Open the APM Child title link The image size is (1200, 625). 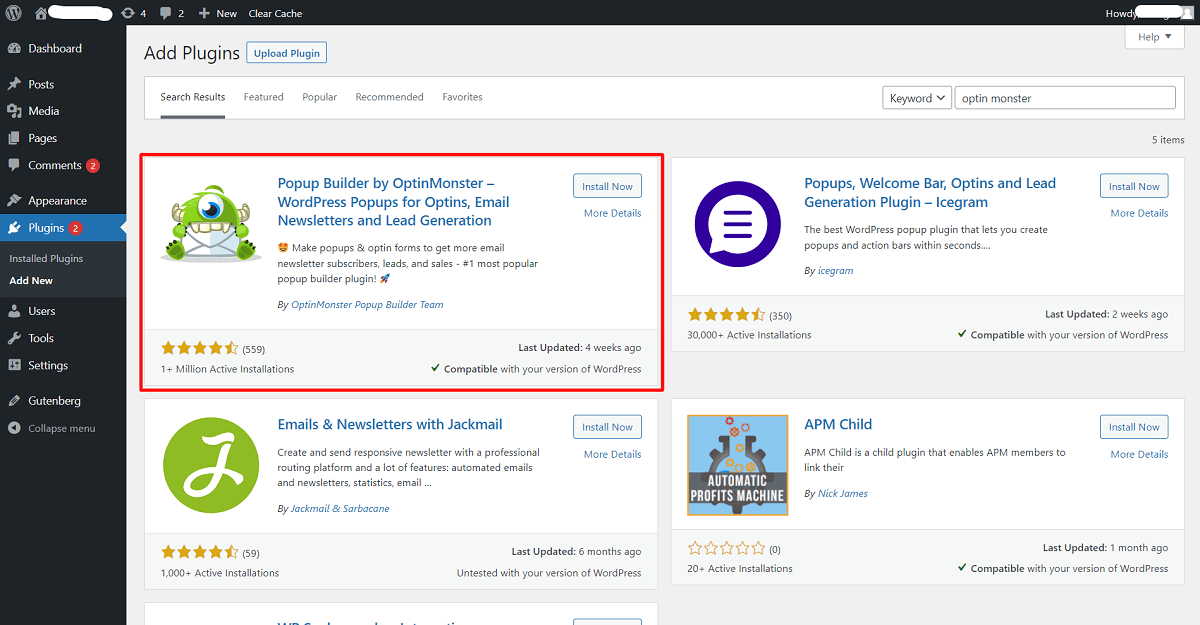(x=838, y=424)
